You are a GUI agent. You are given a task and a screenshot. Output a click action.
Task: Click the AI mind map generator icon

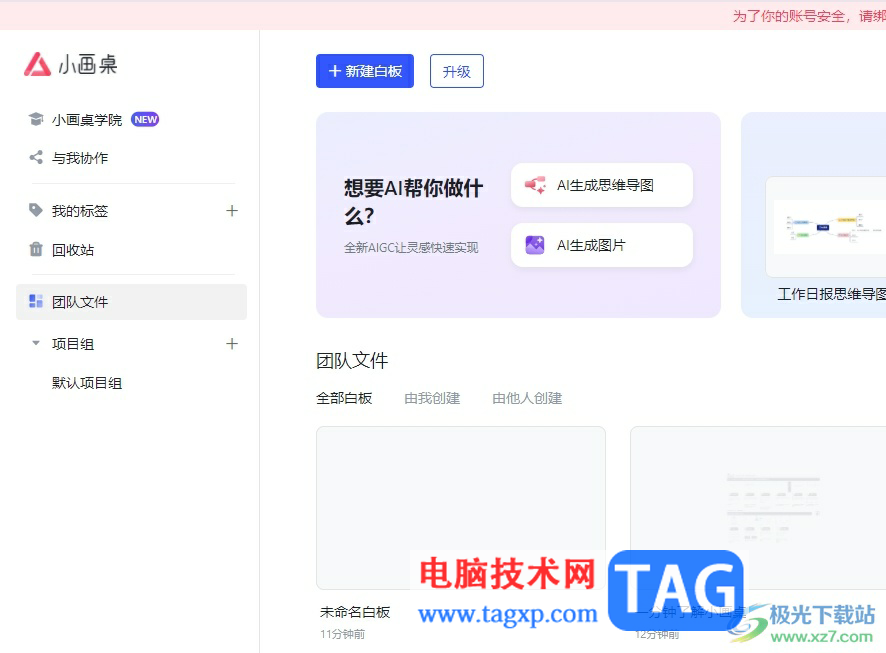(535, 185)
